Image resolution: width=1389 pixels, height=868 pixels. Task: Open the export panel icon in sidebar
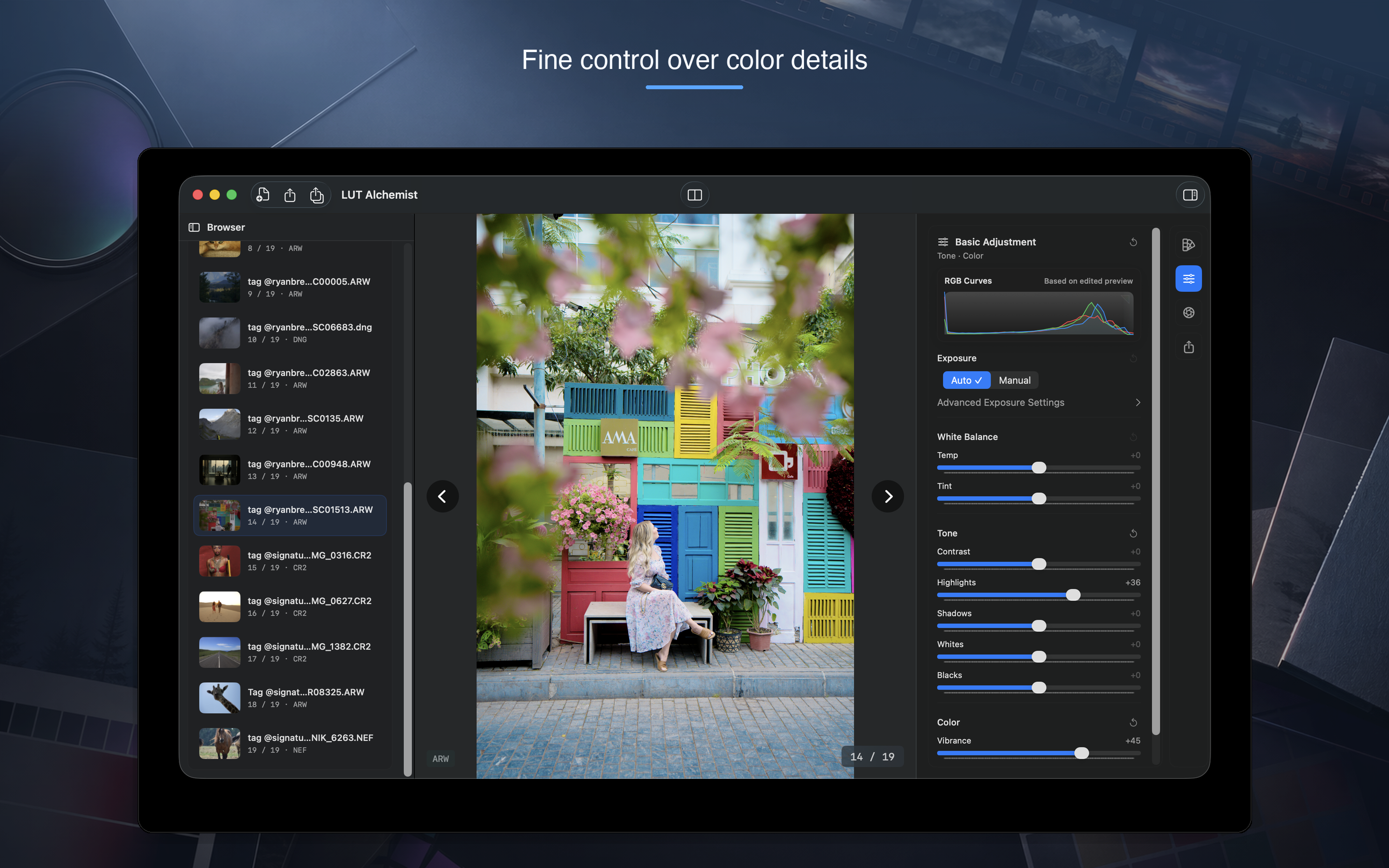click(1188, 347)
